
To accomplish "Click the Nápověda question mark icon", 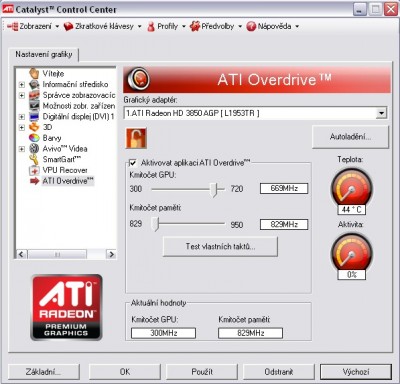I will 251,26.
